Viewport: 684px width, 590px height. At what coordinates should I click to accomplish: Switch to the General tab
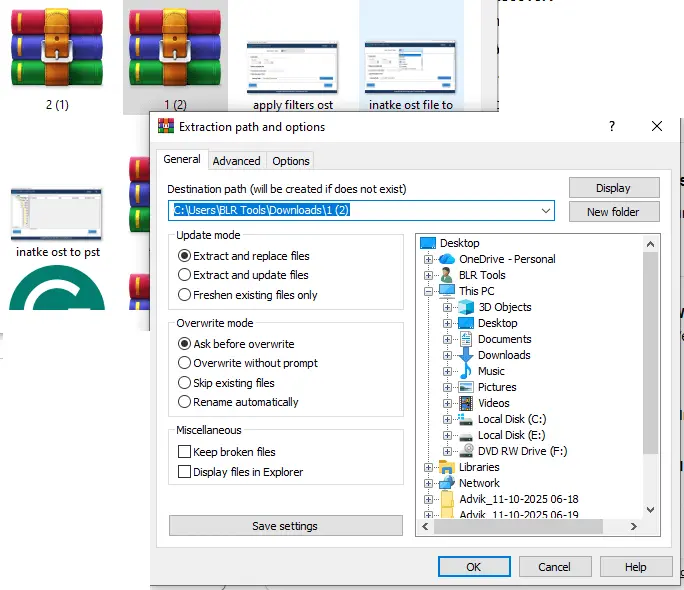(182, 159)
